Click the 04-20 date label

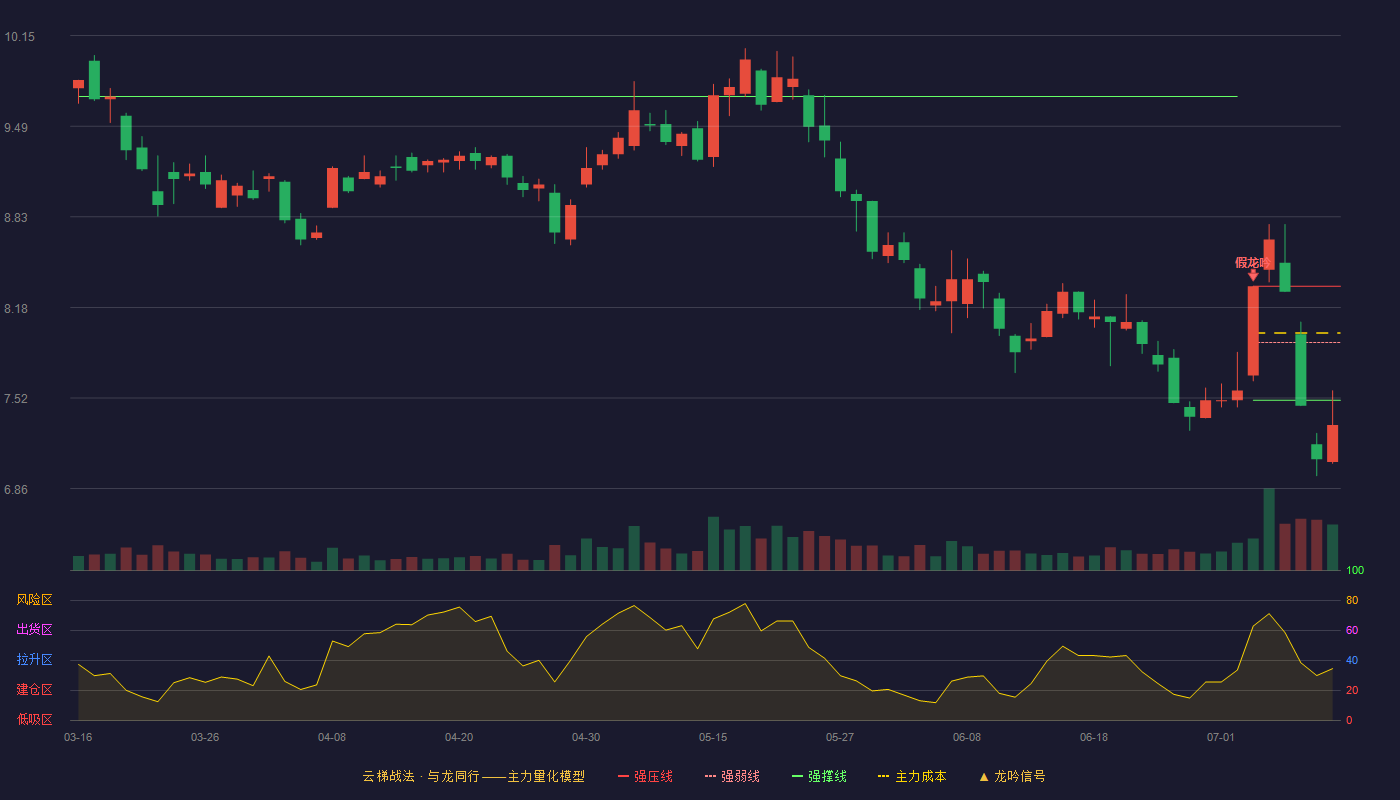(459, 737)
